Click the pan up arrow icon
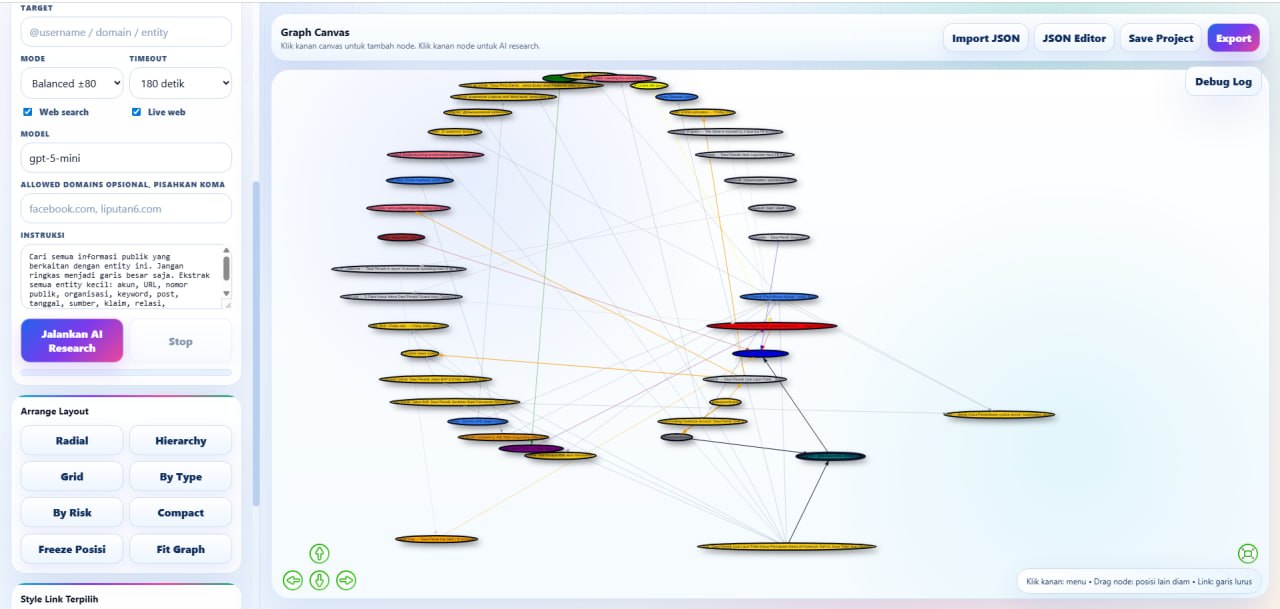Screen dimensions: 1280x609 (319, 553)
